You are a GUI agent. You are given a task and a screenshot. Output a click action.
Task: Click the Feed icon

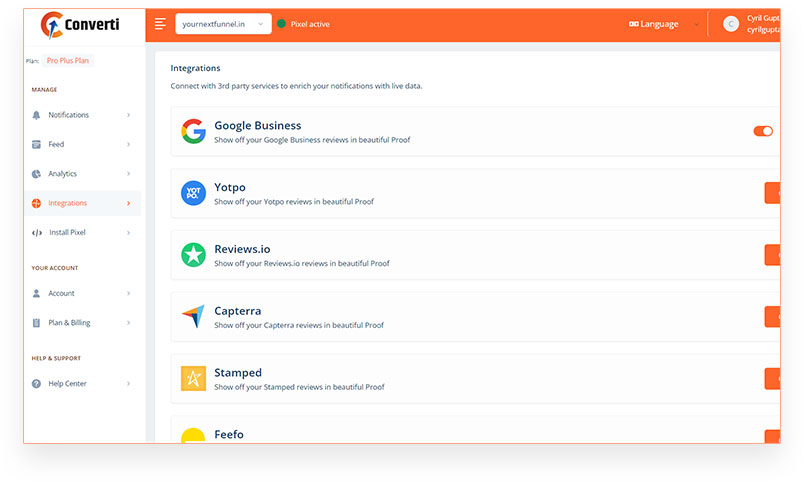36,144
